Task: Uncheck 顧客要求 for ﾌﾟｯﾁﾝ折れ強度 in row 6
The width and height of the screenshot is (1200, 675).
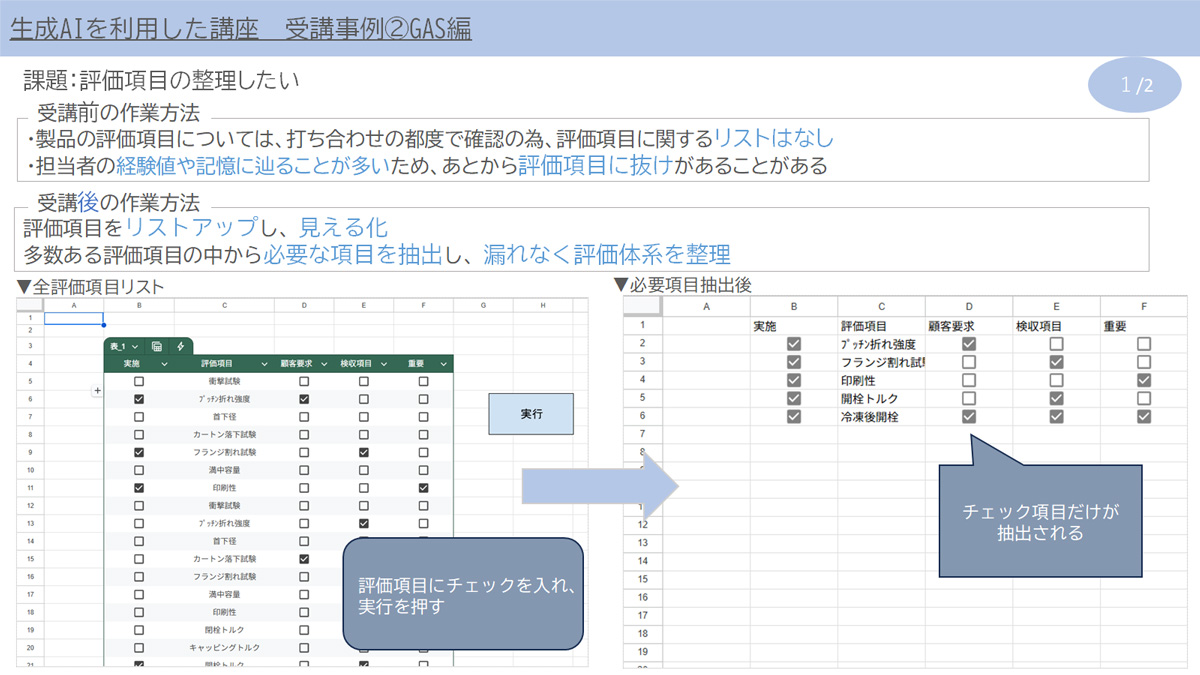Action: (x=304, y=399)
